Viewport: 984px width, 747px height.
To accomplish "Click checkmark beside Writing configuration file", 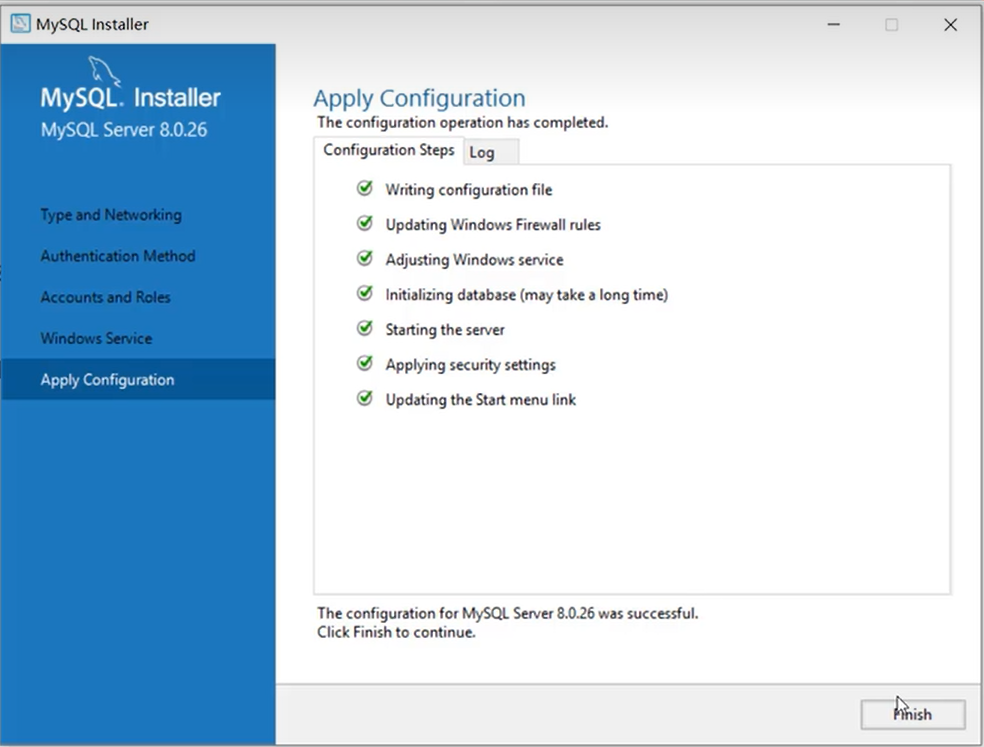I will tap(365, 188).
